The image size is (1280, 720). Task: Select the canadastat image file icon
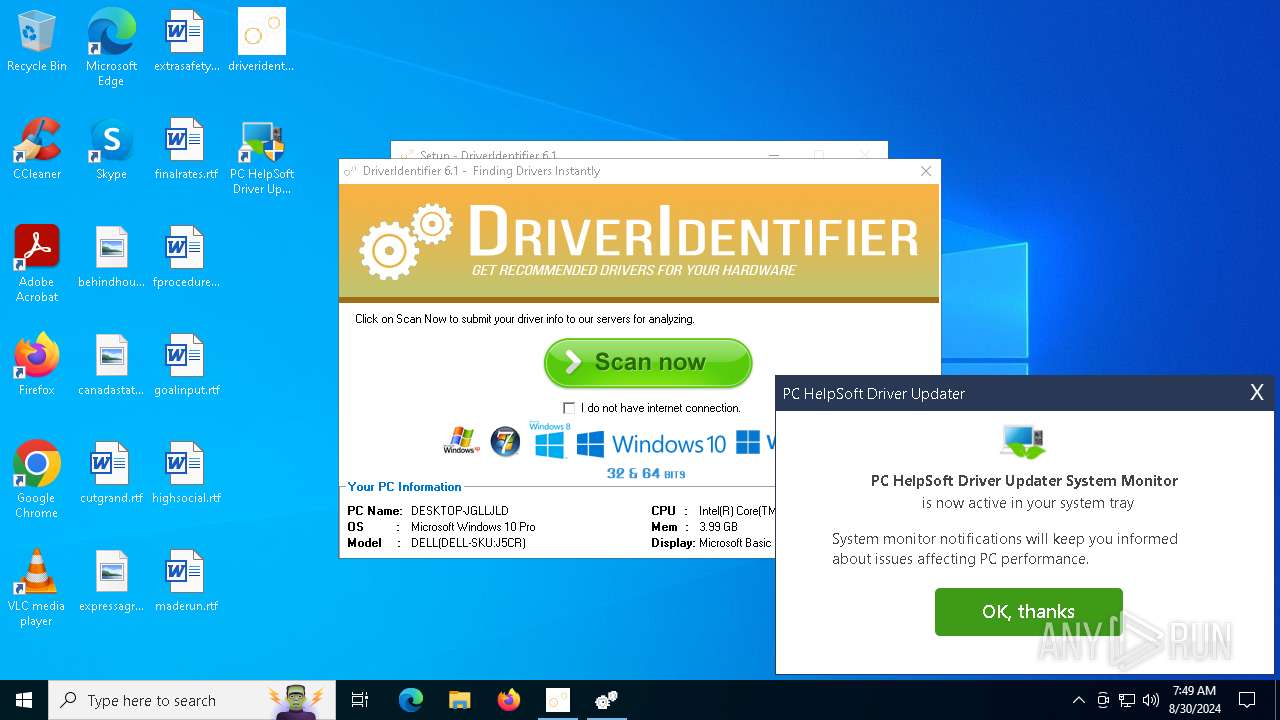[x=111, y=365]
